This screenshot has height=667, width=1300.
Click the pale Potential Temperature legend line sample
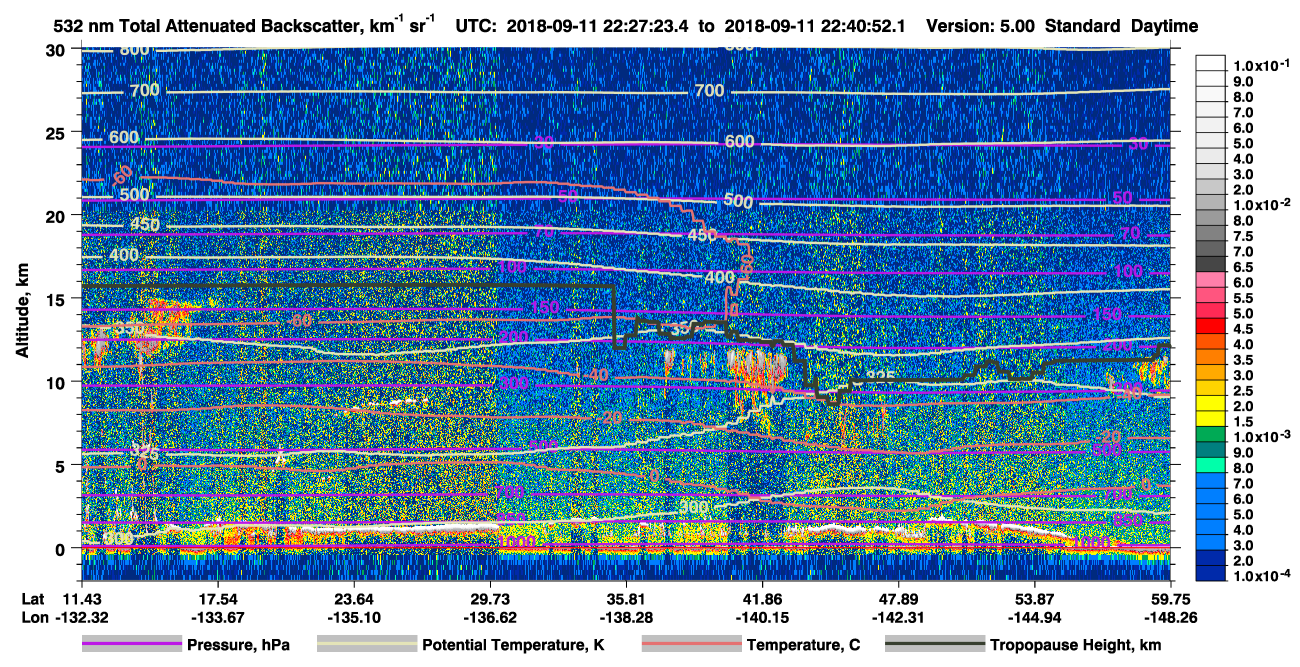366,645
